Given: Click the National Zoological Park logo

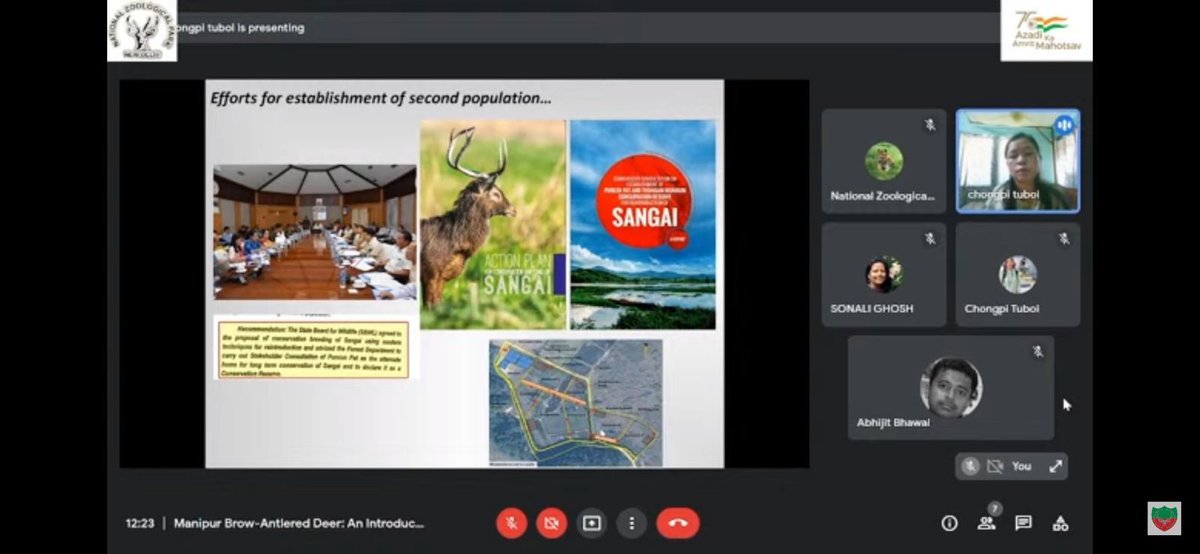Looking at the screenshot, I should tap(142, 30).
